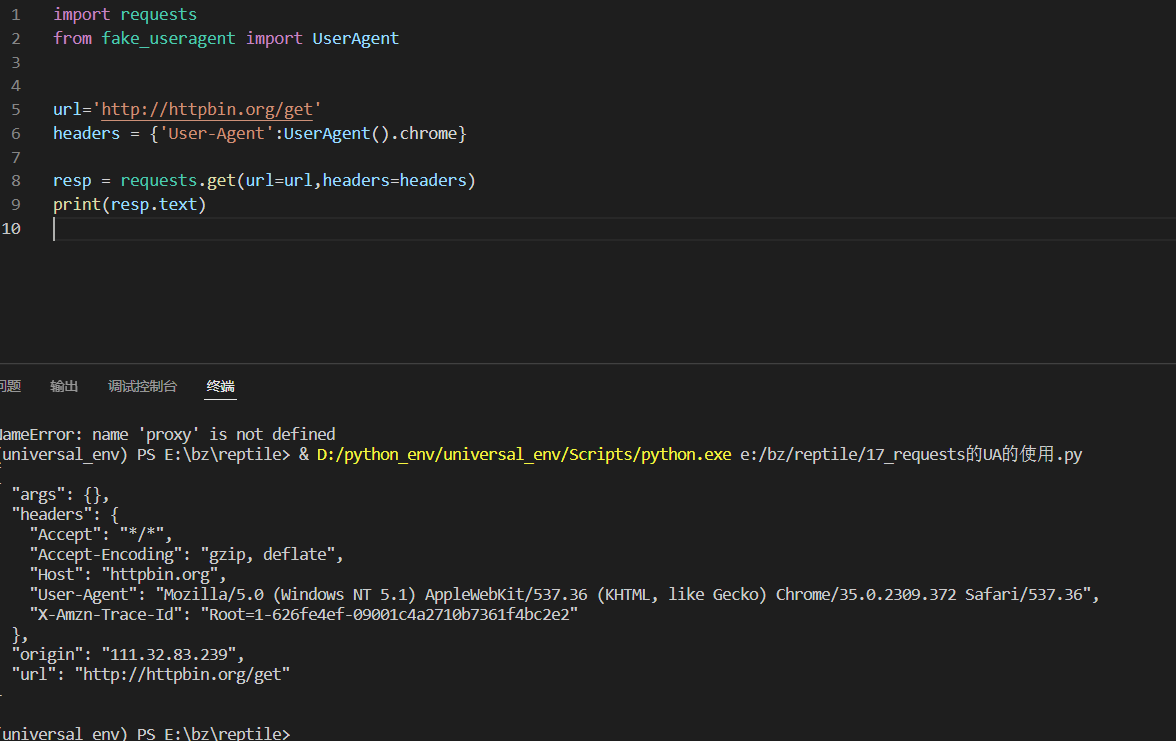
Task: Click the "Accept-Encoding" output line
Action: 186,554
